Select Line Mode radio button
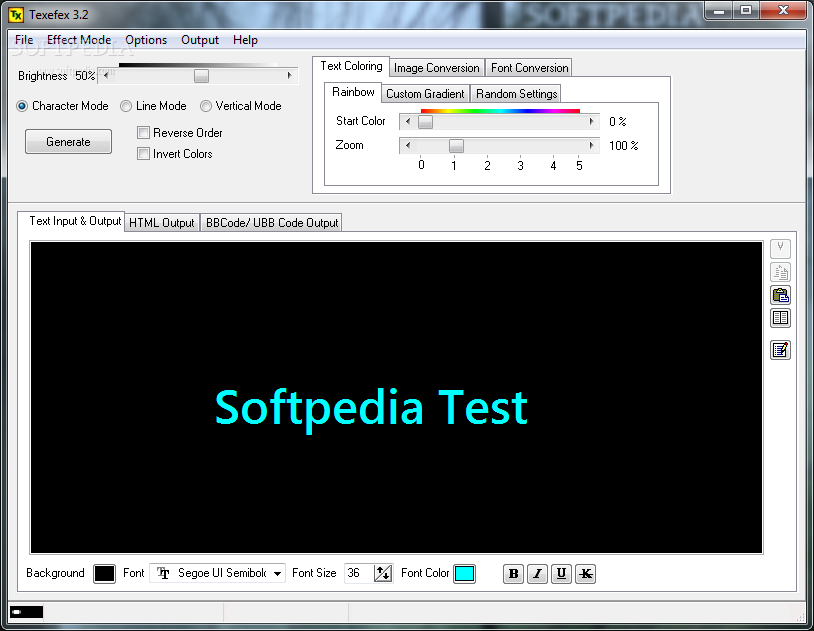The width and height of the screenshot is (814, 631). [x=126, y=106]
